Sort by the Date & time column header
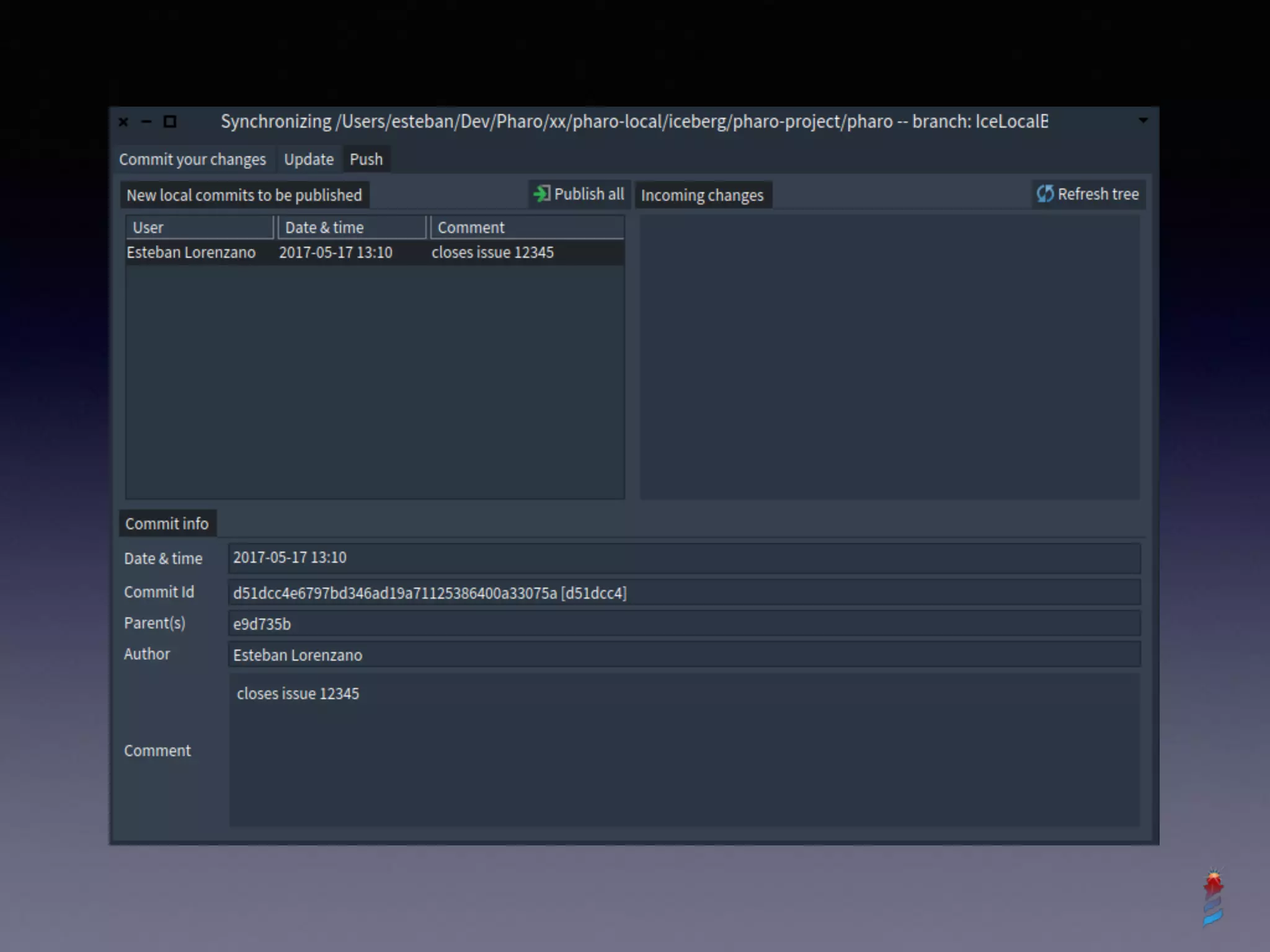This screenshot has width=1270, height=952. coord(352,227)
